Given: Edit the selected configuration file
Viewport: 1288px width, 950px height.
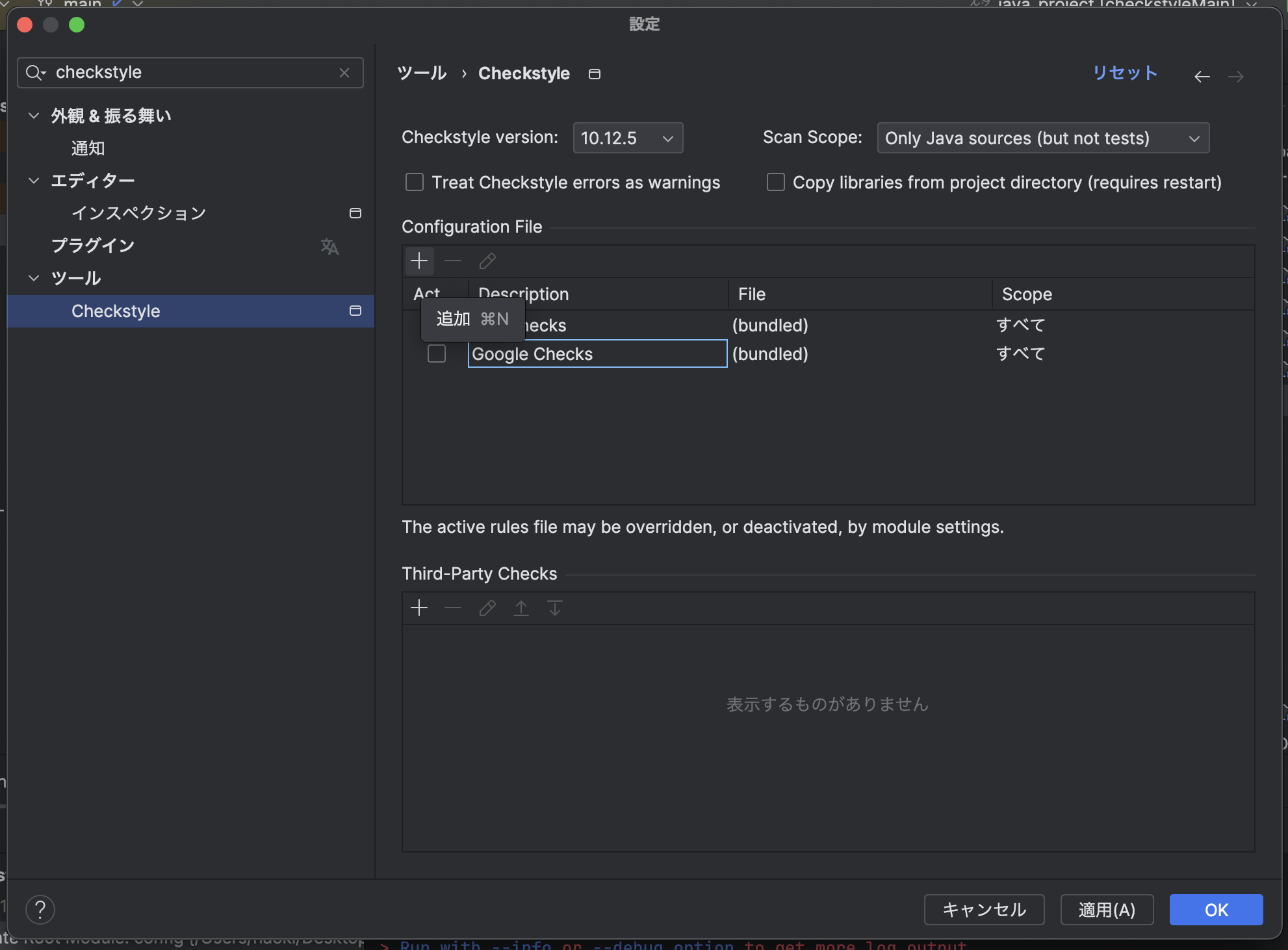Looking at the screenshot, I should coord(487,261).
